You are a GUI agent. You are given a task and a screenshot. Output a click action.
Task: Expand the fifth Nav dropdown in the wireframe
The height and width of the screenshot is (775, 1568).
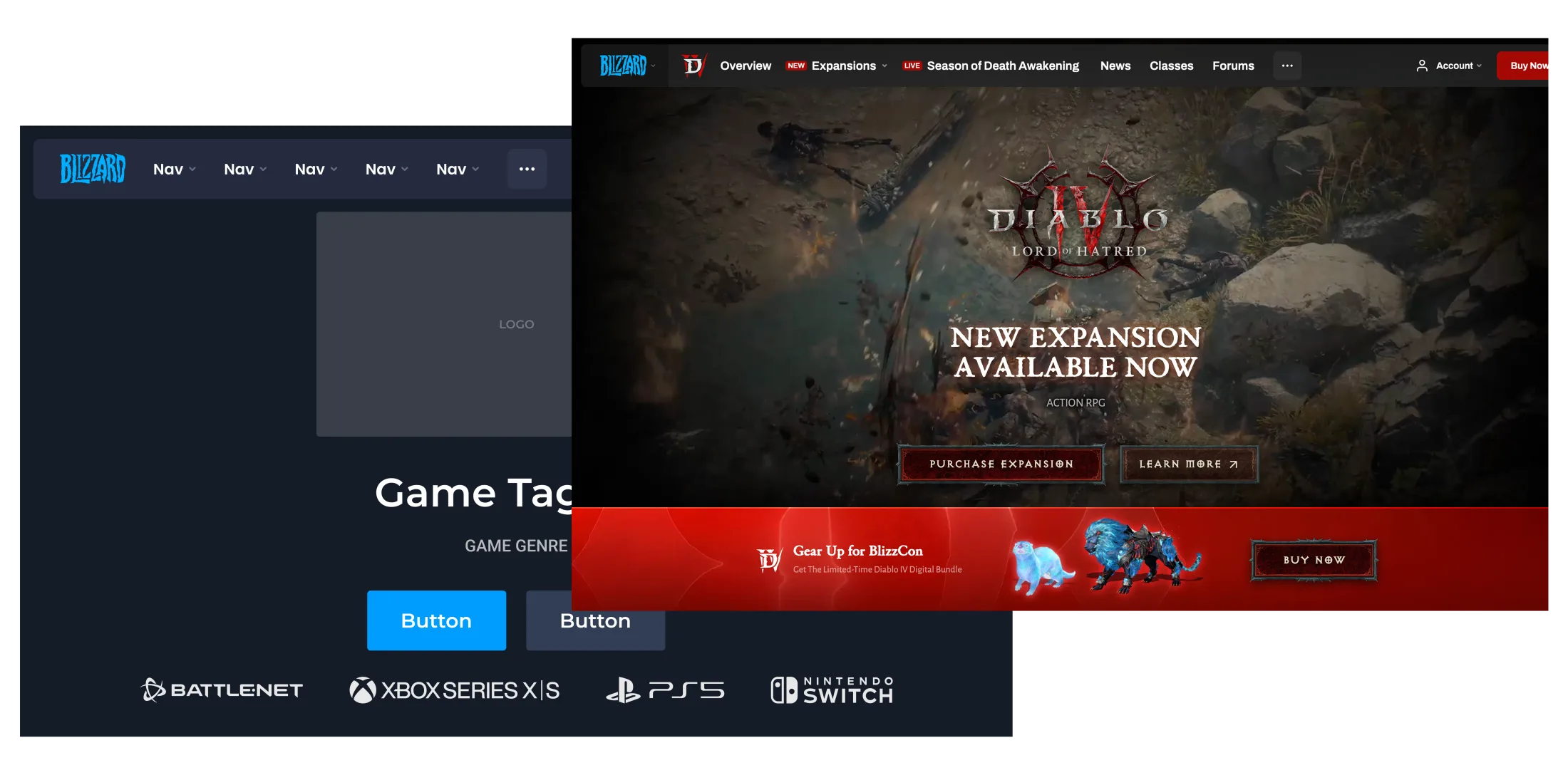458,170
